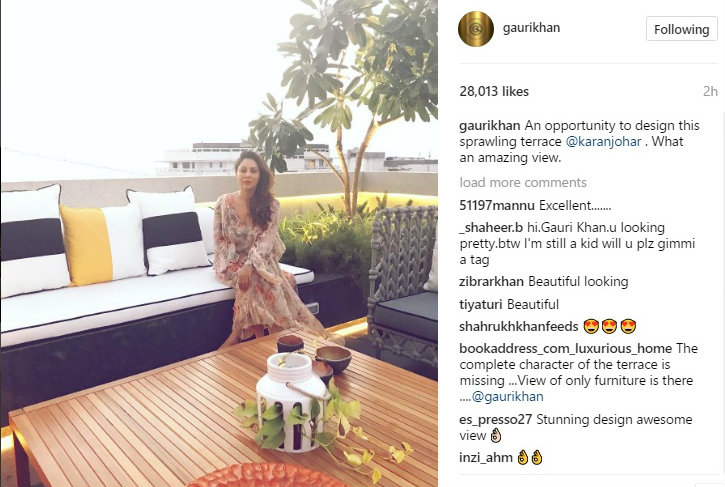Open tiyaturi's profile
This screenshot has height=487, width=725.
[480, 304]
